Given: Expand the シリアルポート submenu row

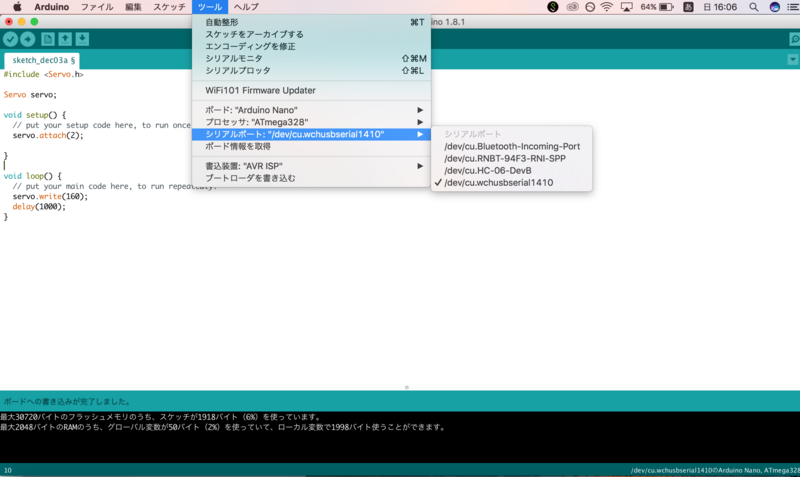Looking at the screenshot, I should pyautogui.click(x=311, y=134).
